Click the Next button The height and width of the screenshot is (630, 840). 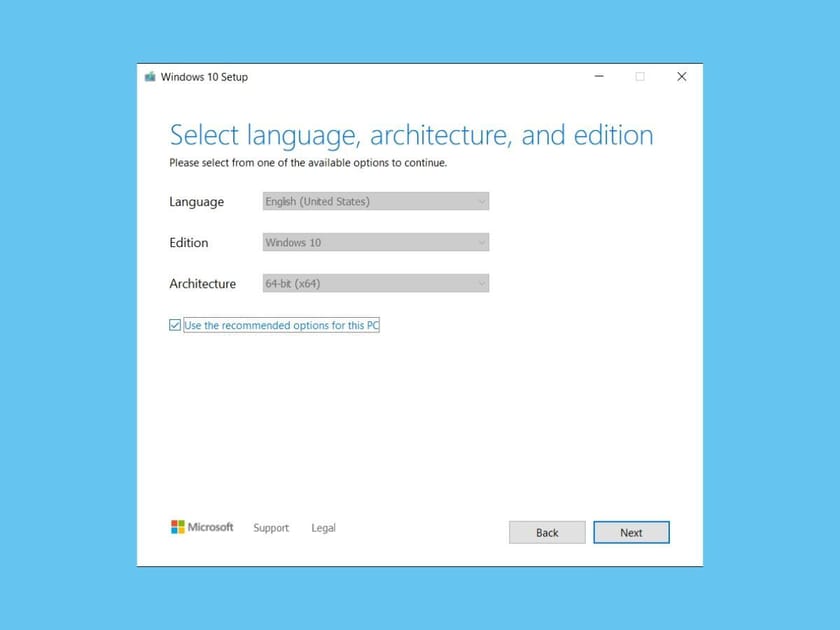point(631,532)
